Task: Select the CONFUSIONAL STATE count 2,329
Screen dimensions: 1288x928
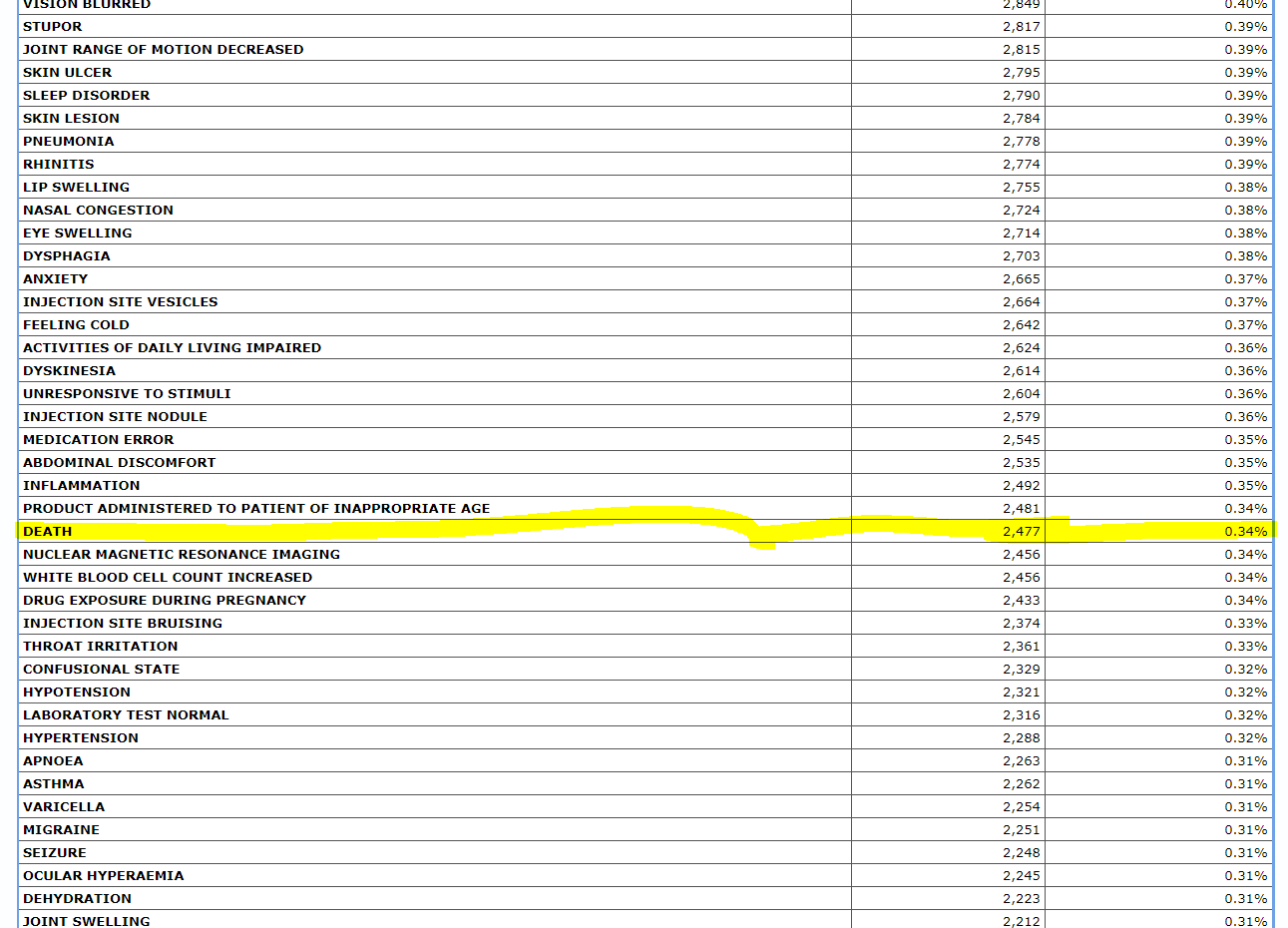Action: point(1022,670)
